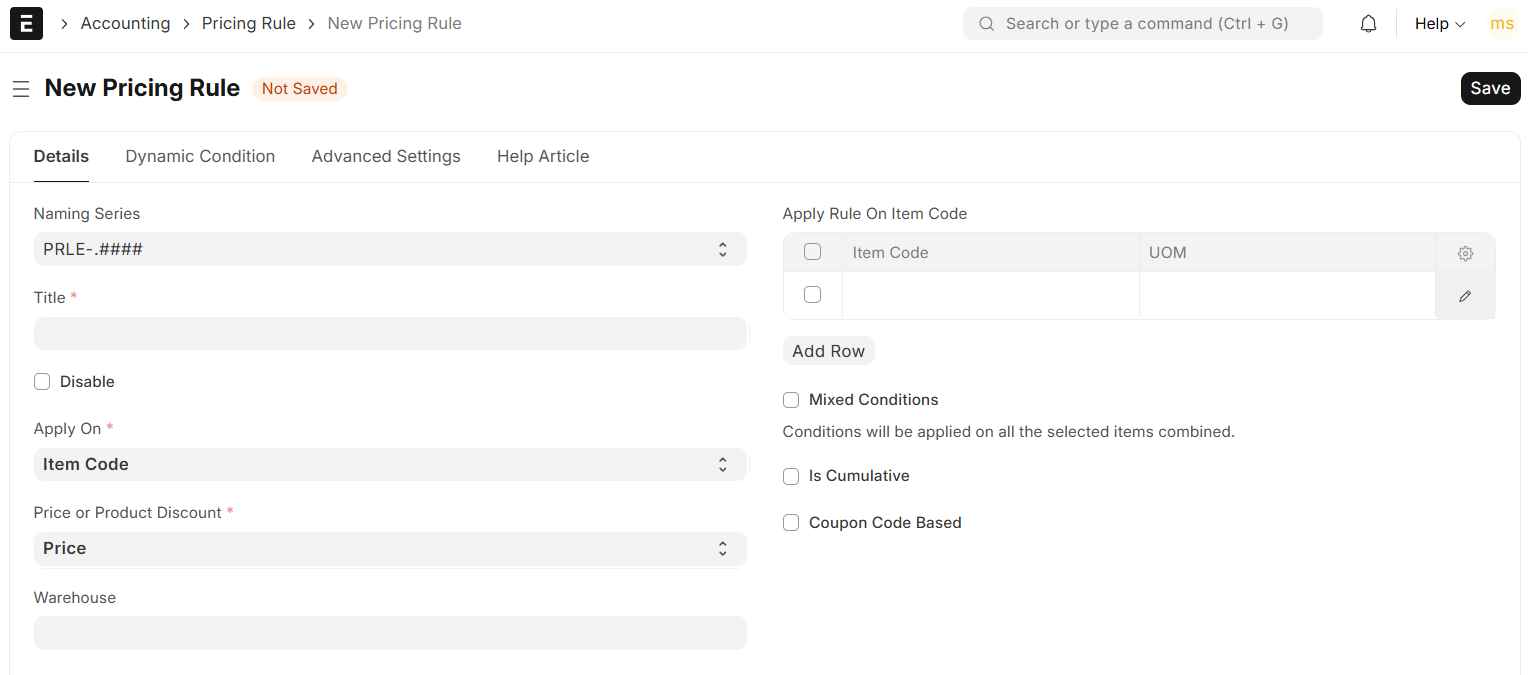Viewport: 1528px width, 675px height.
Task: Click into the Title input field
Action: (390, 333)
